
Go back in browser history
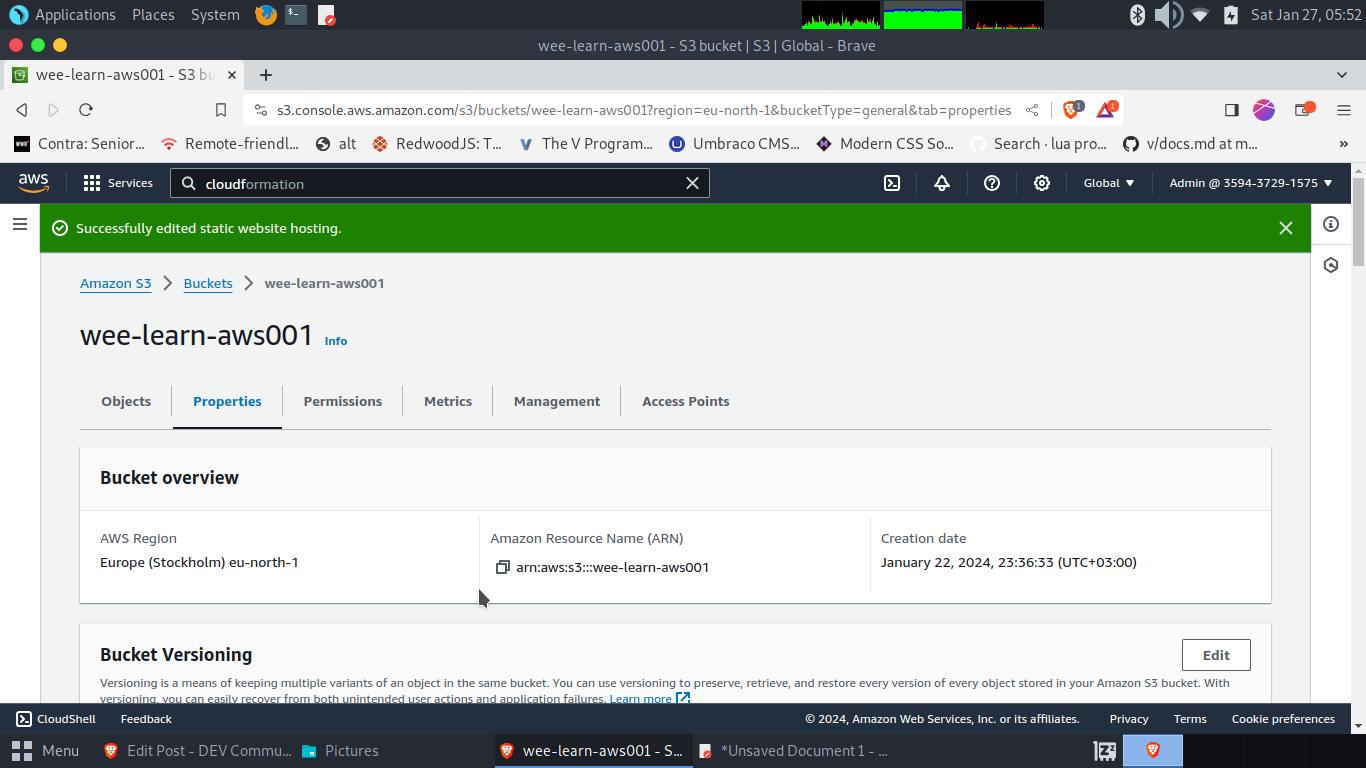pyautogui.click(x=22, y=110)
